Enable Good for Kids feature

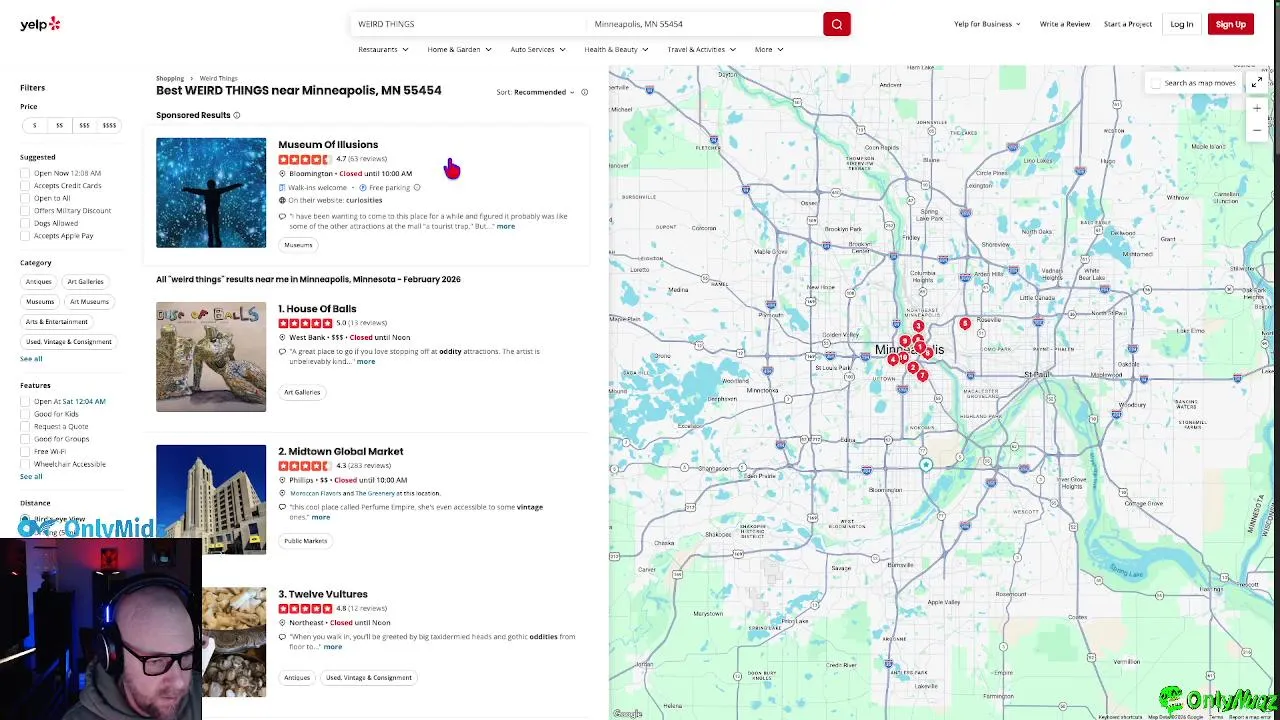point(25,414)
